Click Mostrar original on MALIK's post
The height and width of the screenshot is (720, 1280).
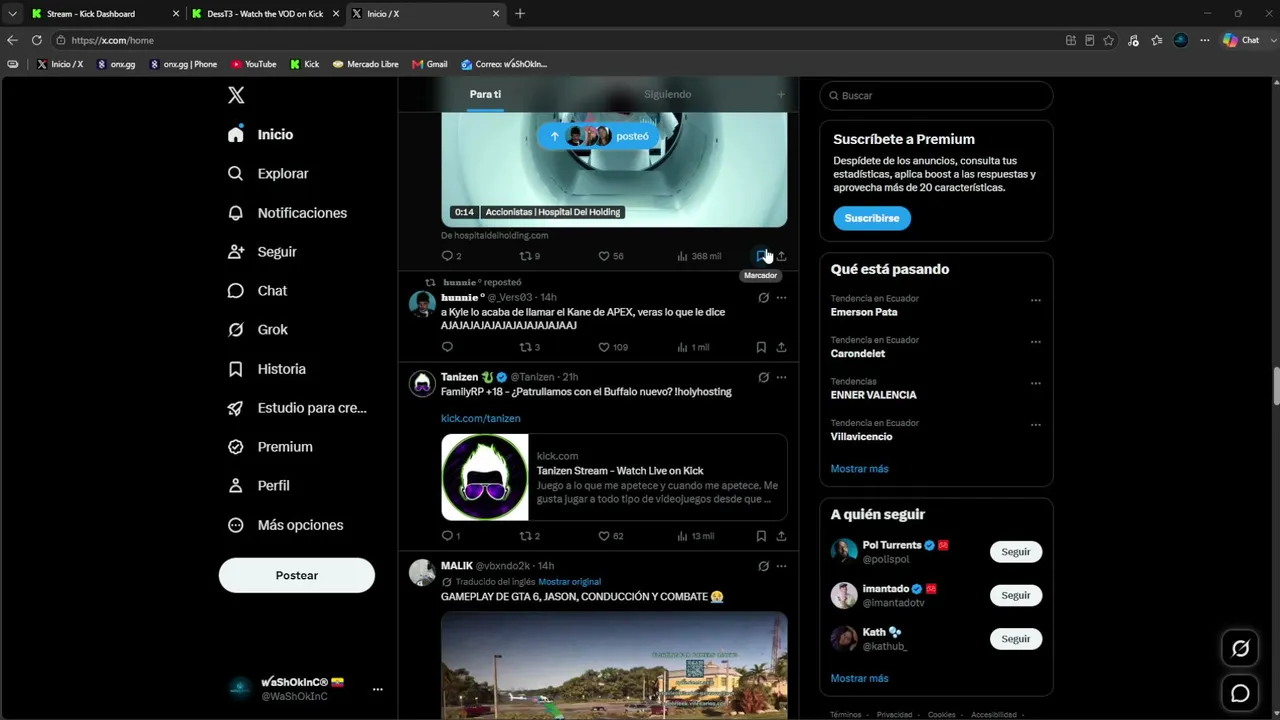(570, 582)
